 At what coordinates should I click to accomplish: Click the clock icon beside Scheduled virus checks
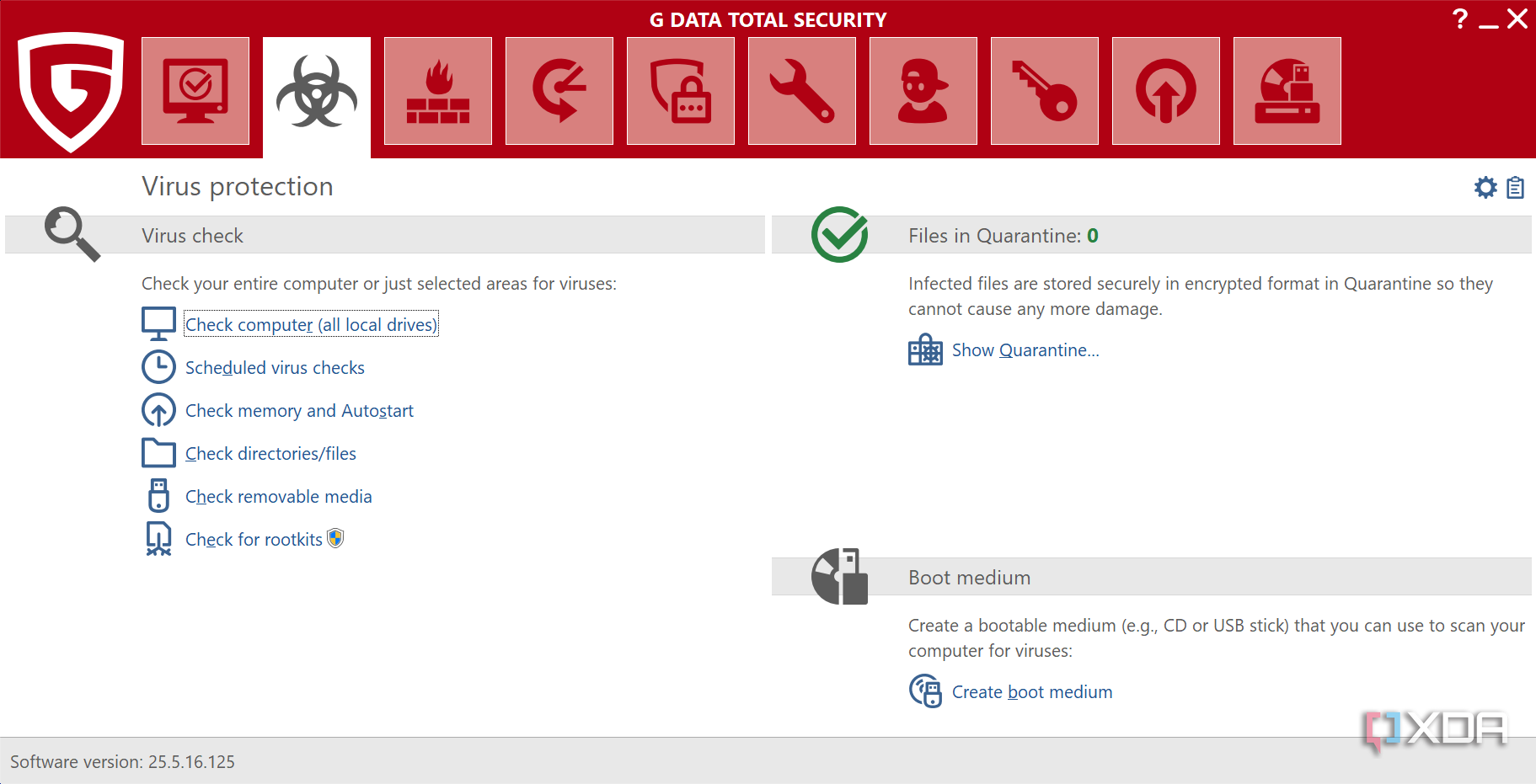(x=158, y=367)
